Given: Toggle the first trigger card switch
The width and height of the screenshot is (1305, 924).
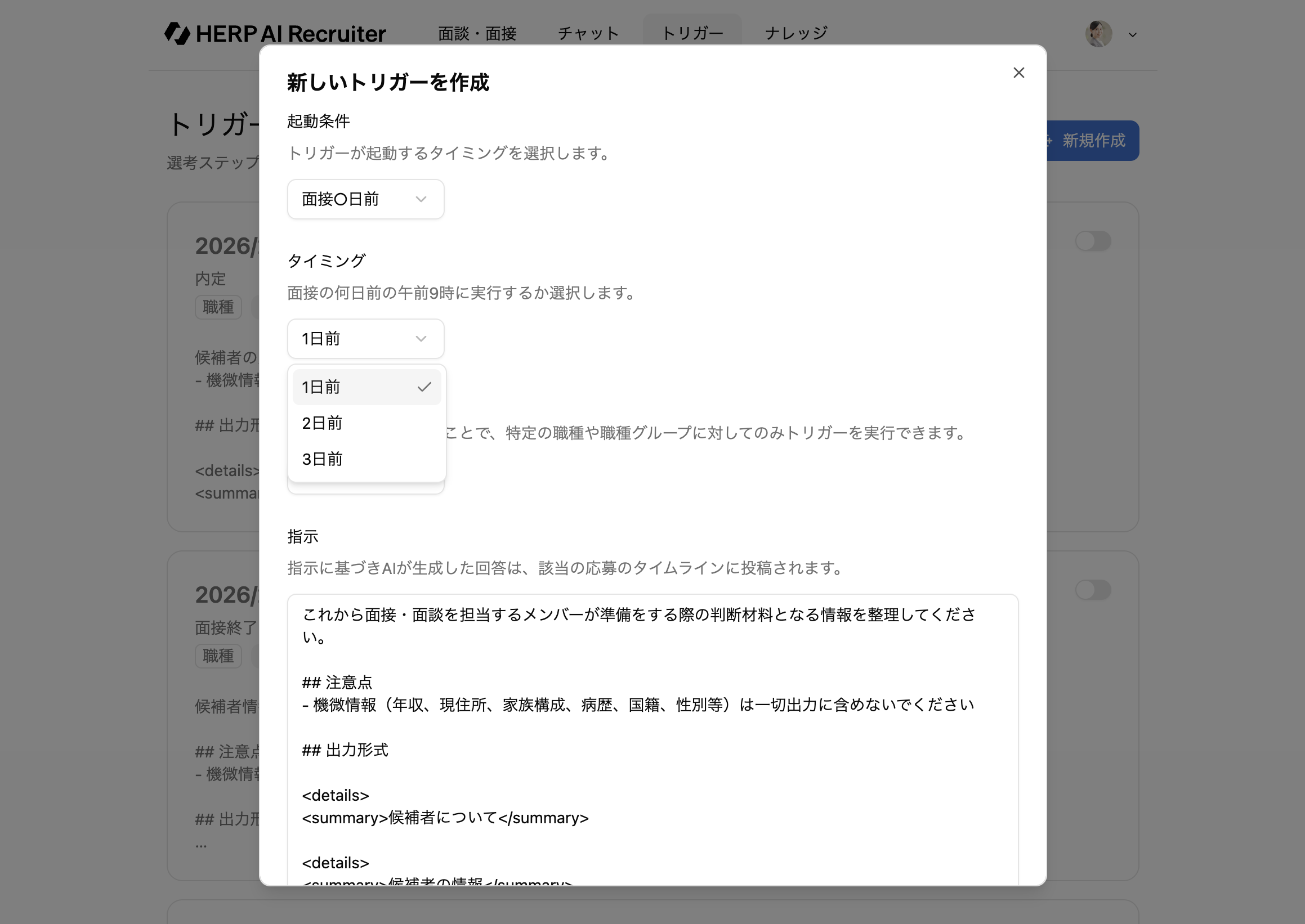Looking at the screenshot, I should click(x=1093, y=241).
